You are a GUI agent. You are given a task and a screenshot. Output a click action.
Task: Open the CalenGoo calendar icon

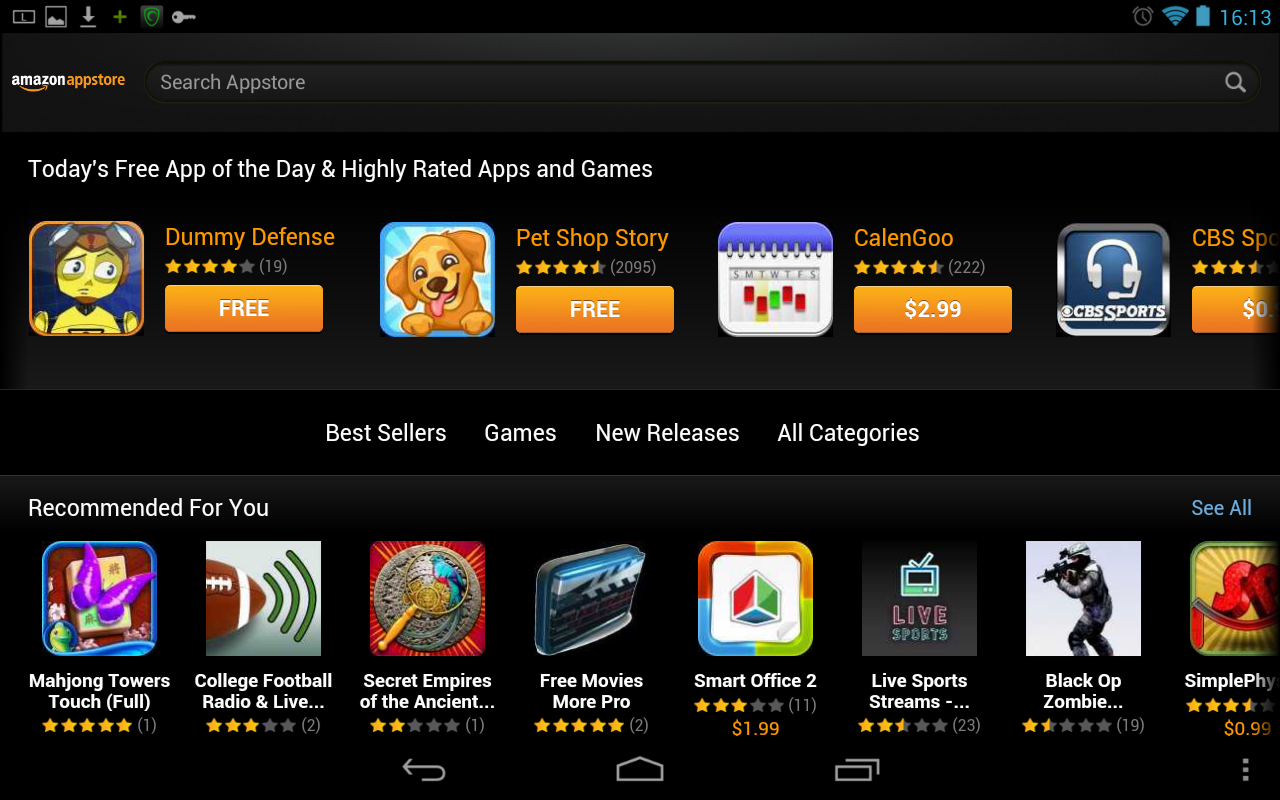(x=776, y=279)
